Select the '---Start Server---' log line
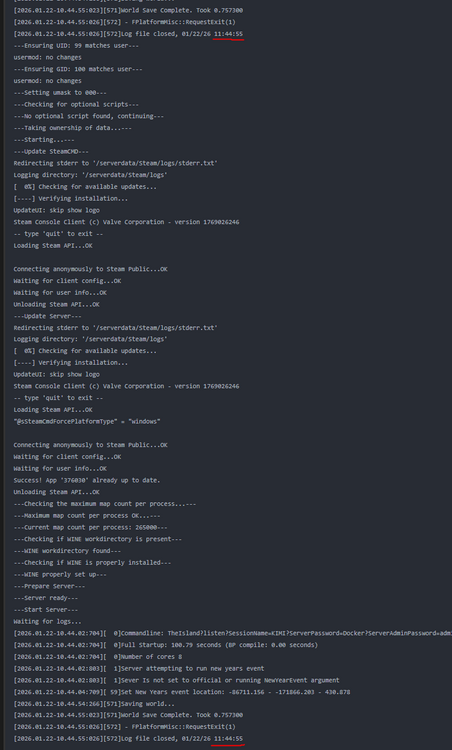452x750 pixels. point(45,609)
